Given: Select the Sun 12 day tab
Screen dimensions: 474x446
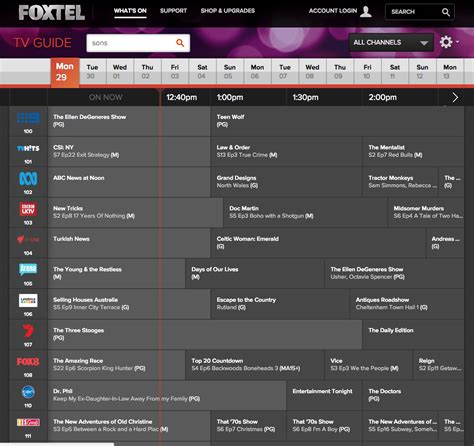Looking at the screenshot, I should coord(422,72).
